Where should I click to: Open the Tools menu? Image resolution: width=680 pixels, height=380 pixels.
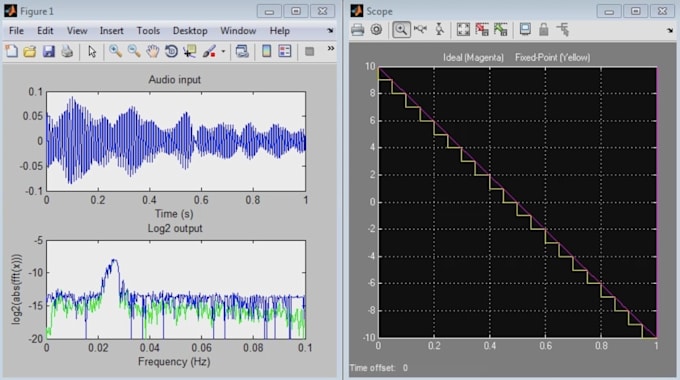148,31
